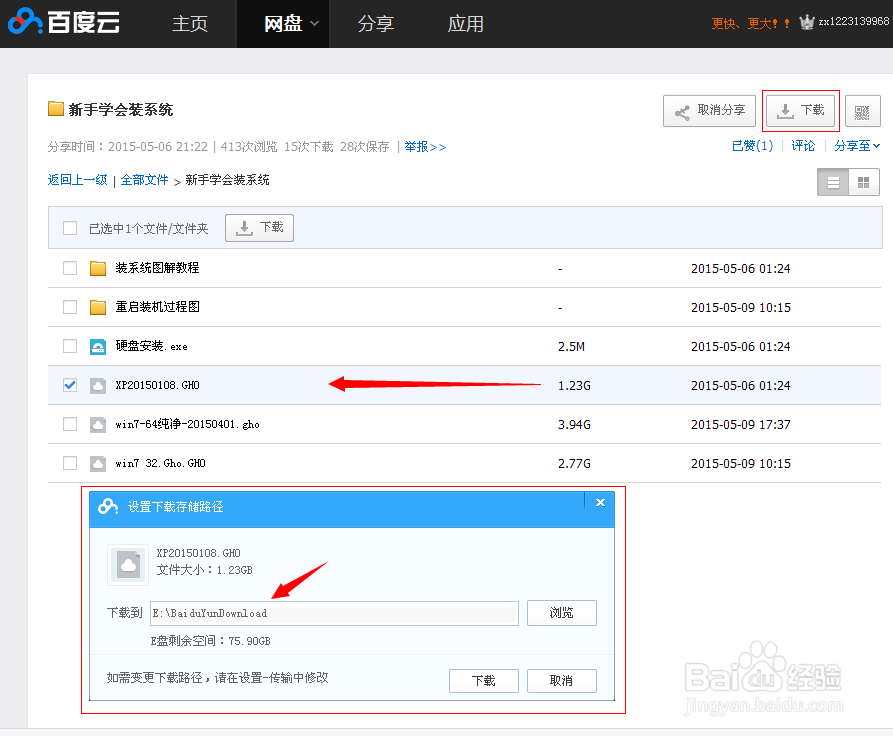893x736 pixels.
Task: Open the 装系统图解教程 folder icon
Action: (x=96, y=267)
